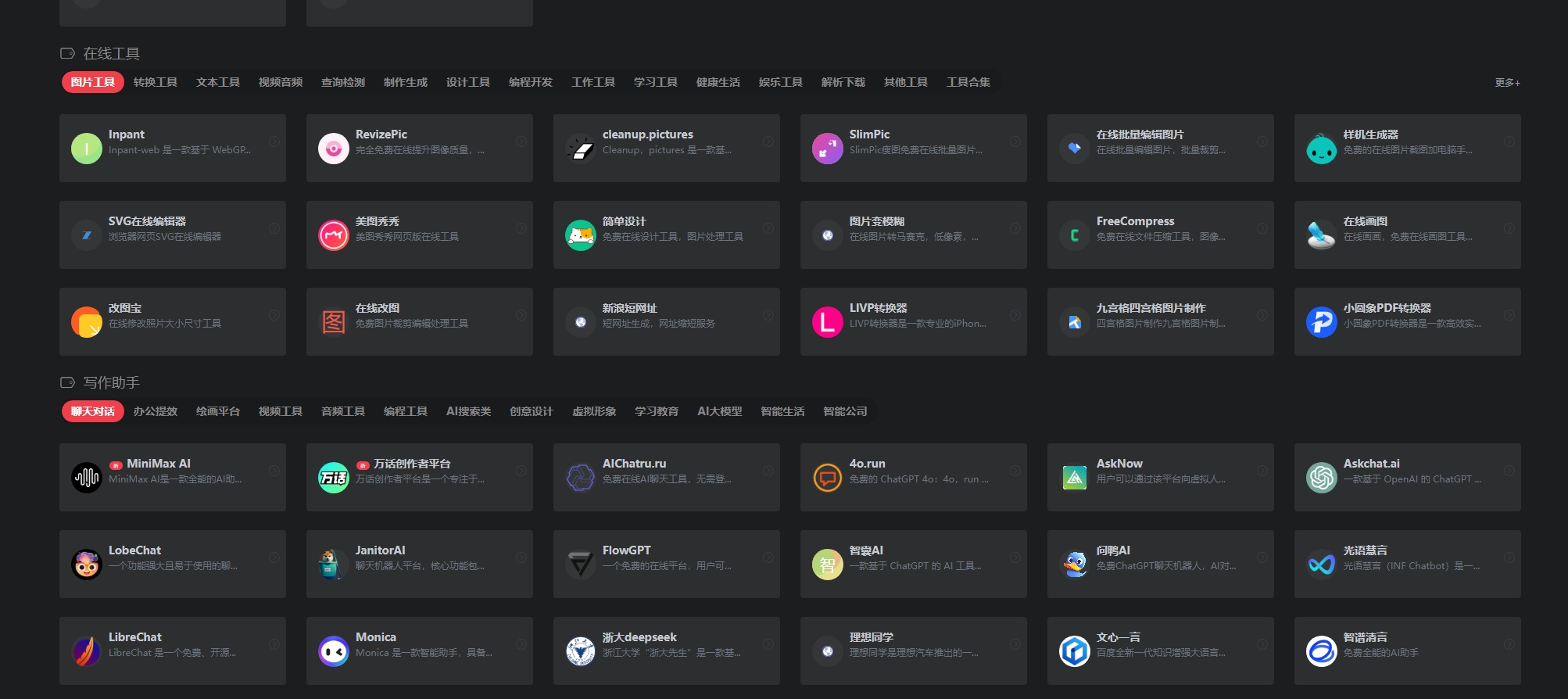Click the 美图秀秀 red icon
Screen dimensions: 1568x699
click(334, 235)
